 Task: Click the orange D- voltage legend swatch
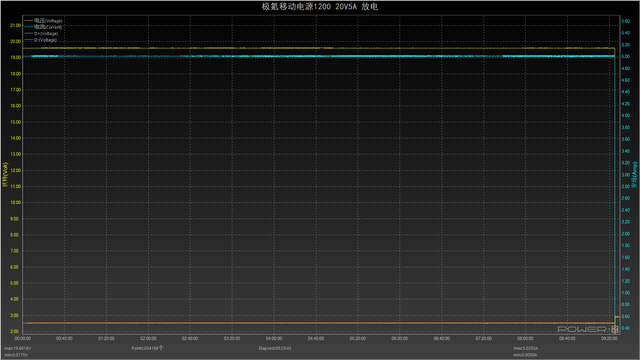pyautogui.click(x=29, y=40)
